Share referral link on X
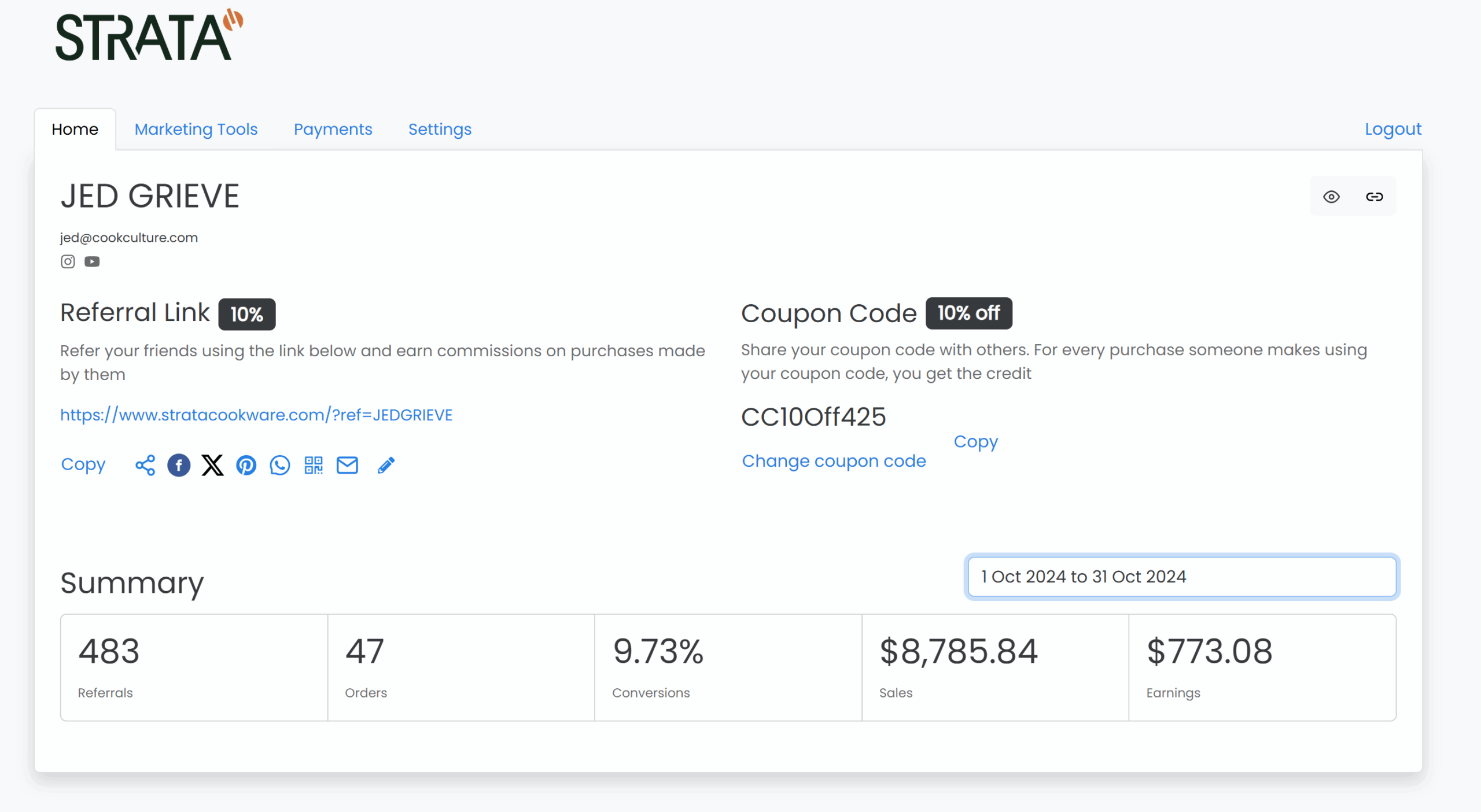 click(212, 465)
